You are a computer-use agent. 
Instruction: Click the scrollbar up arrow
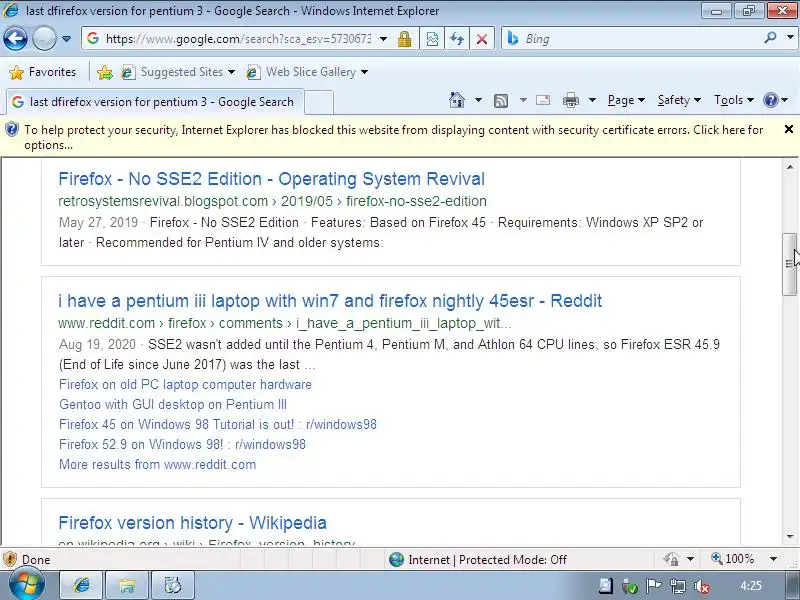point(790,167)
